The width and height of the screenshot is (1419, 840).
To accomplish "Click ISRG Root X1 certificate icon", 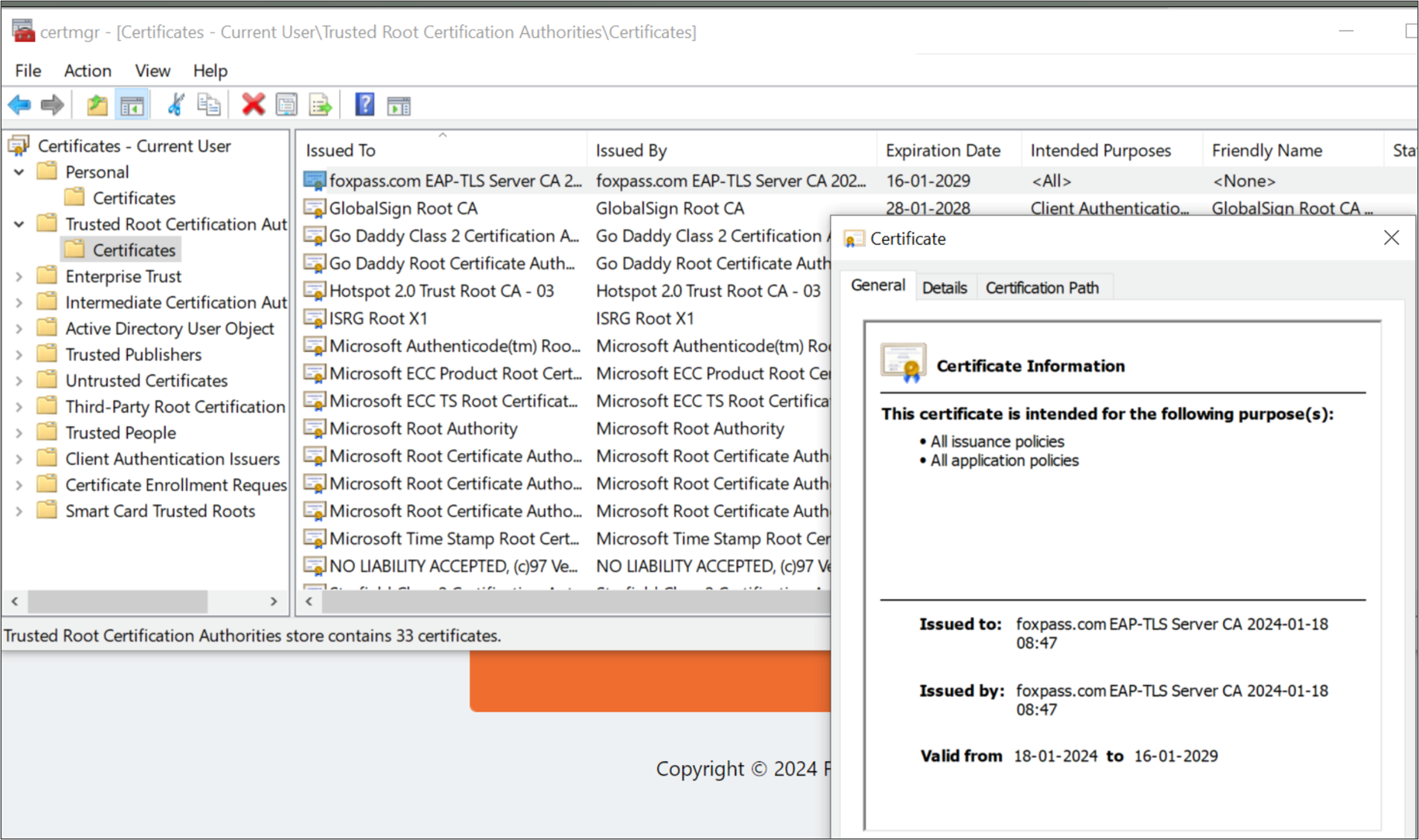I will pos(315,318).
